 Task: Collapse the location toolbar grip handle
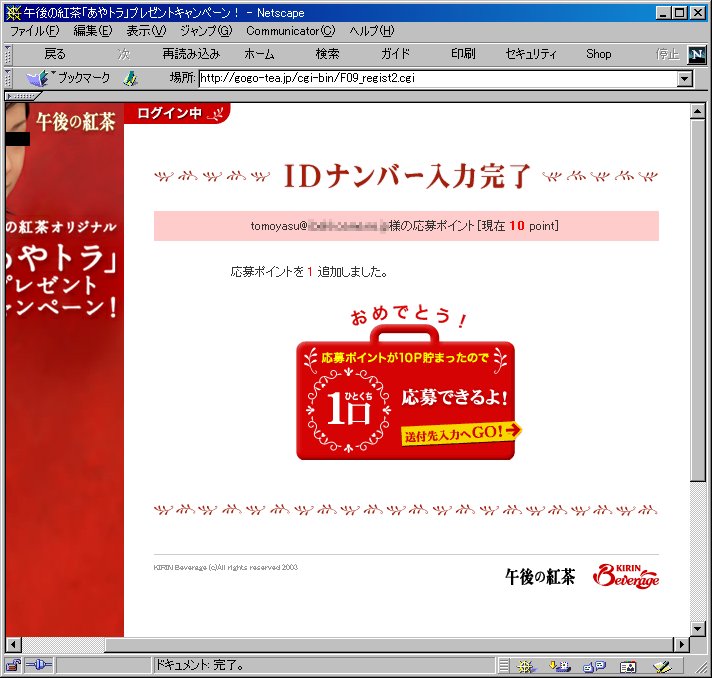8,79
